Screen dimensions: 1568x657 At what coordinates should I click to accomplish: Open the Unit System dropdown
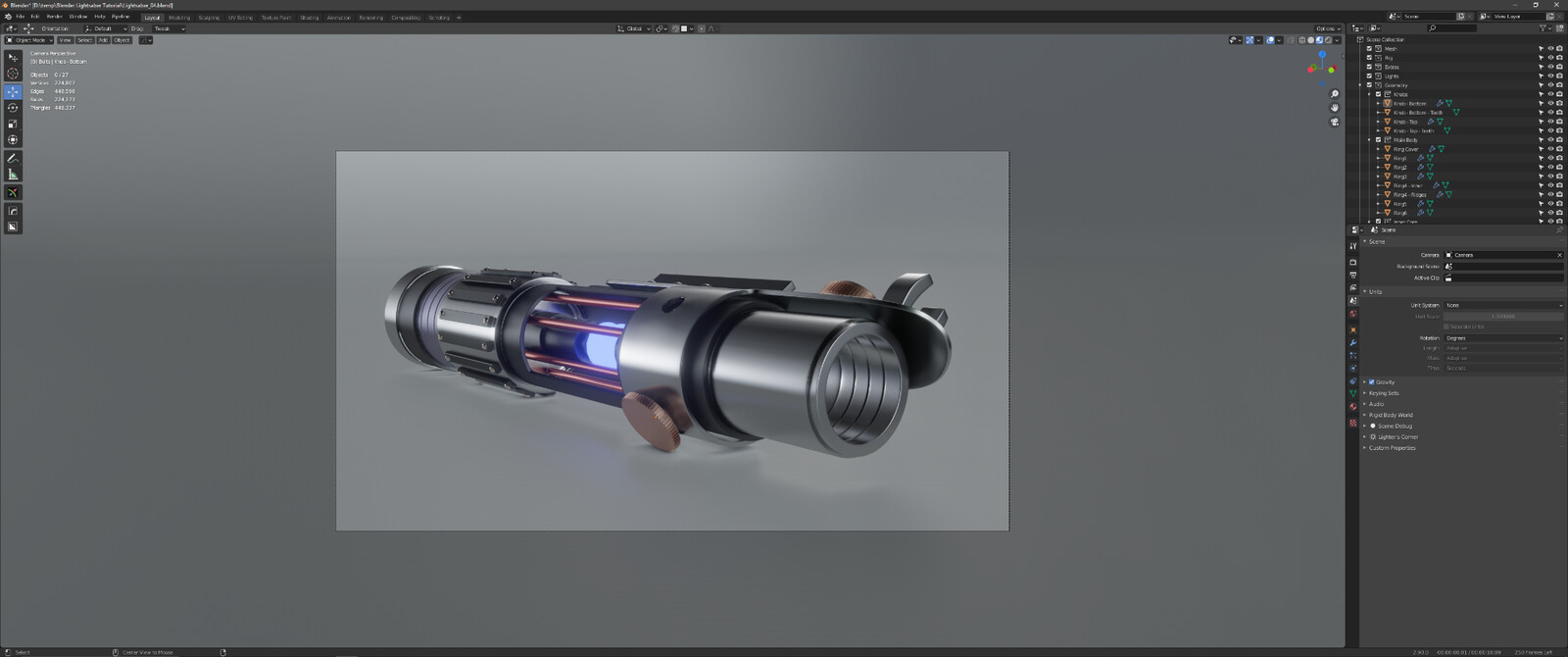click(1503, 305)
